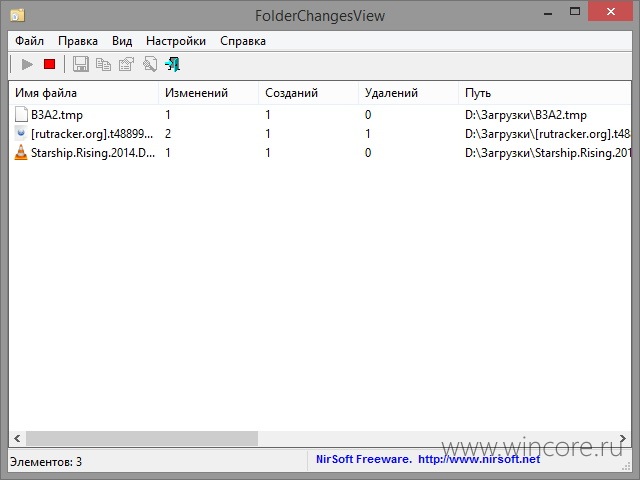Open the Настройки menu

click(x=176, y=41)
